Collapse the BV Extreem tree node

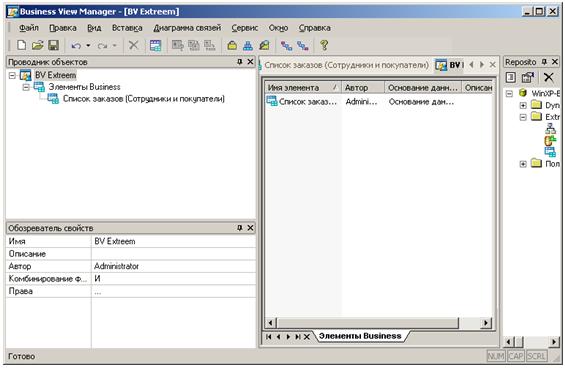[12, 76]
